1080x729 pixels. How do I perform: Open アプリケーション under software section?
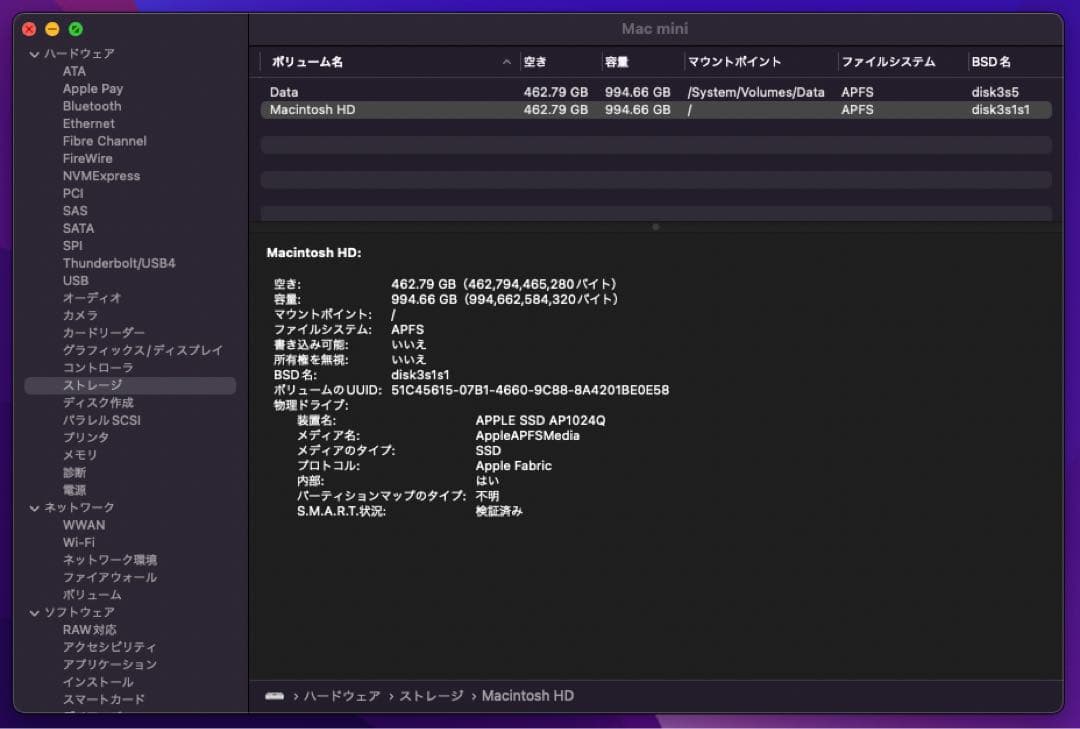click(x=109, y=664)
